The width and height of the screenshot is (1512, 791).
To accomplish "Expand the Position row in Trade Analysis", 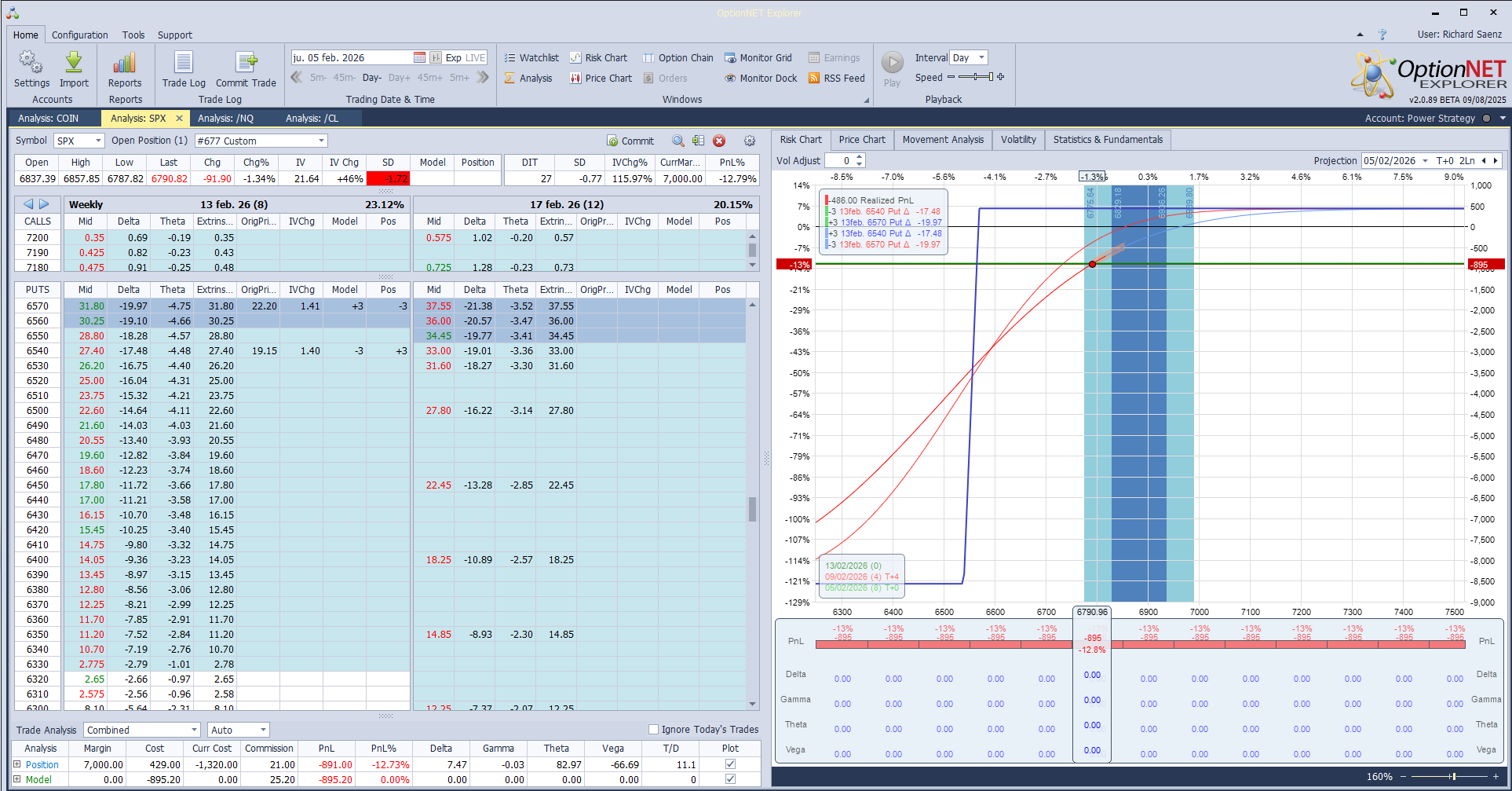I will pos(17,764).
